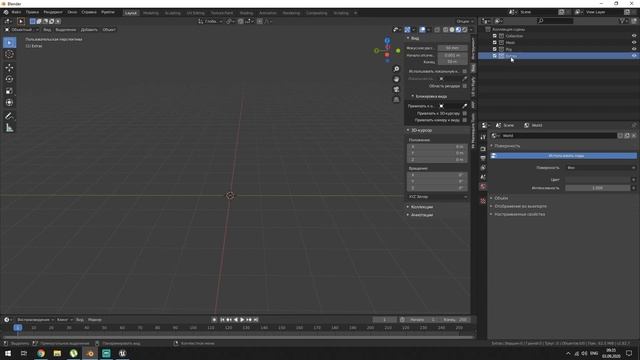Switch to the Sculpting workspace tab
640x360 pixels.
pyautogui.click(x=172, y=13)
